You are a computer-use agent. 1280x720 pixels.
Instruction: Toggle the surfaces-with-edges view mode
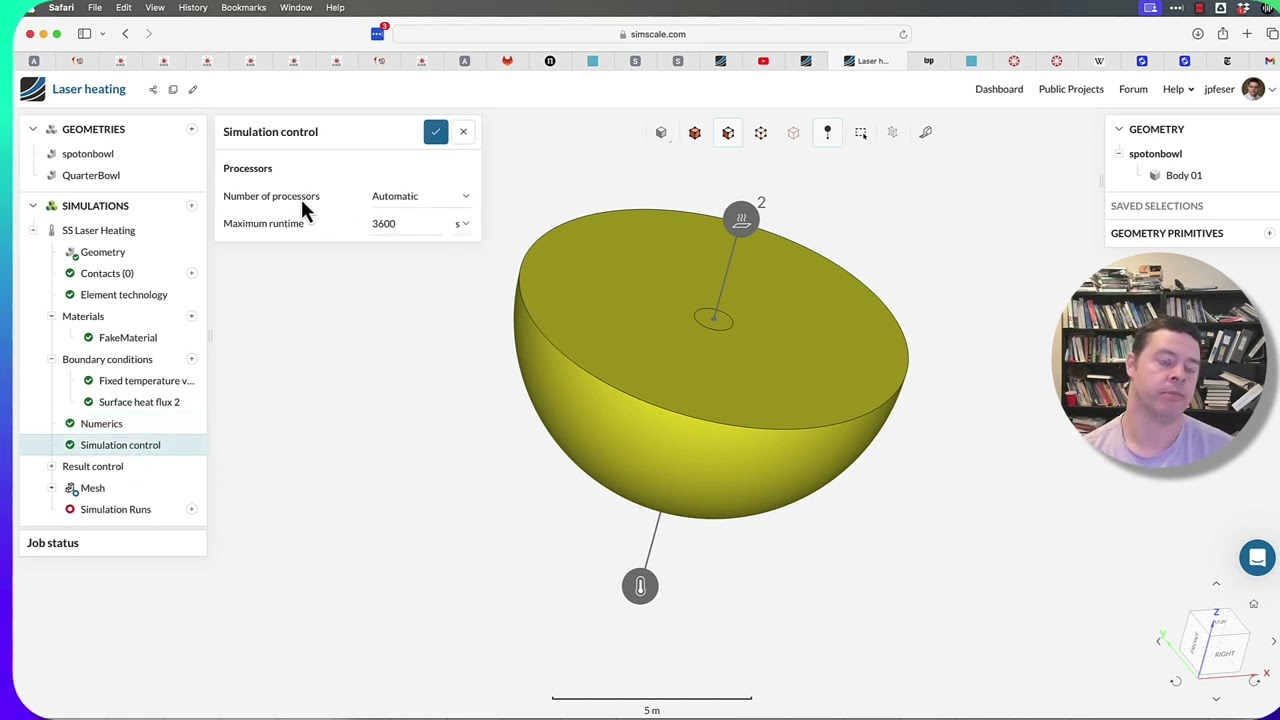click(x=728, y=133)
